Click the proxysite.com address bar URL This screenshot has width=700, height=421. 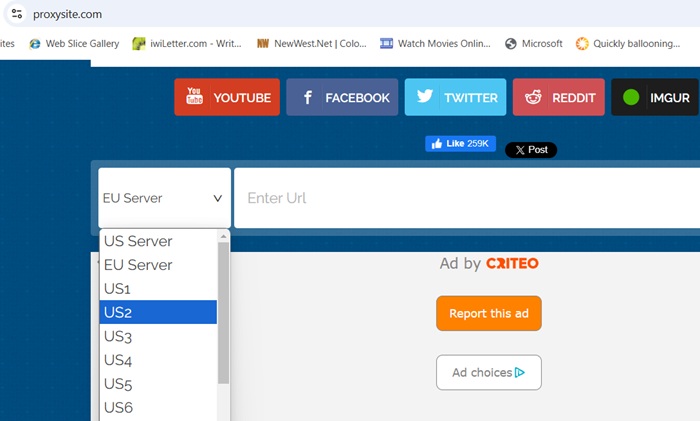click(67, 14)
